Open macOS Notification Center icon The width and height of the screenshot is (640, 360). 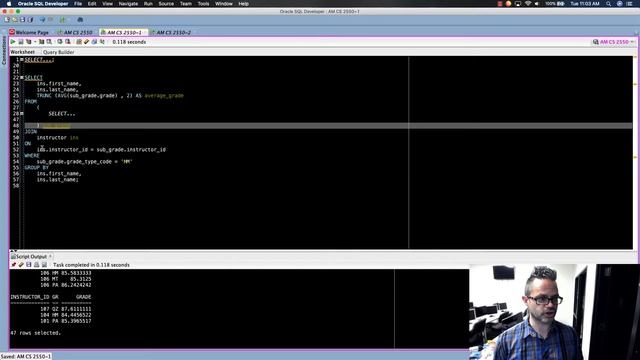[x=629, y=4]
